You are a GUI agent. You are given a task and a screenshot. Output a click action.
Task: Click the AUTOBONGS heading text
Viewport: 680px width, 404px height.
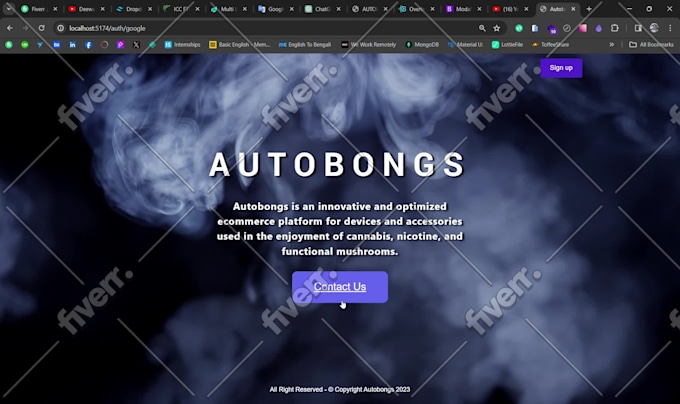tap(337, 165)
